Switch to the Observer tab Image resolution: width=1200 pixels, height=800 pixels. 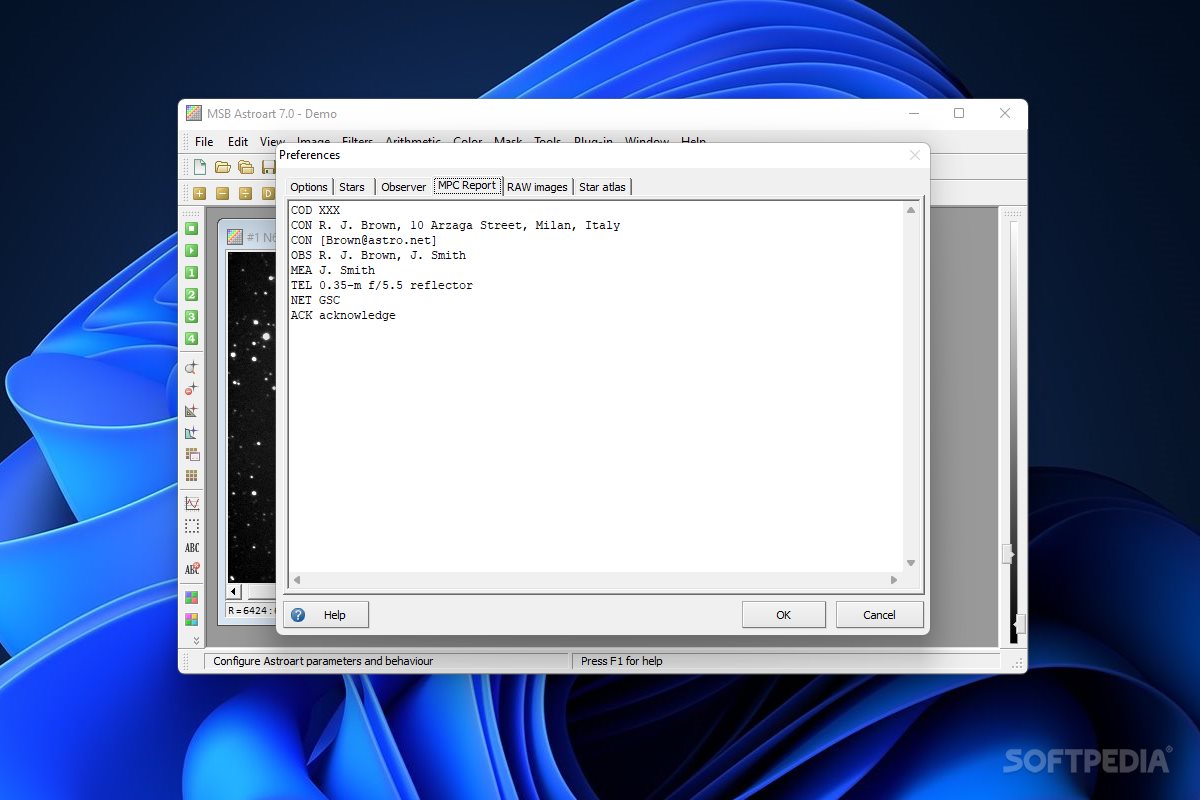pyautogui.click(x=404, y=187)
